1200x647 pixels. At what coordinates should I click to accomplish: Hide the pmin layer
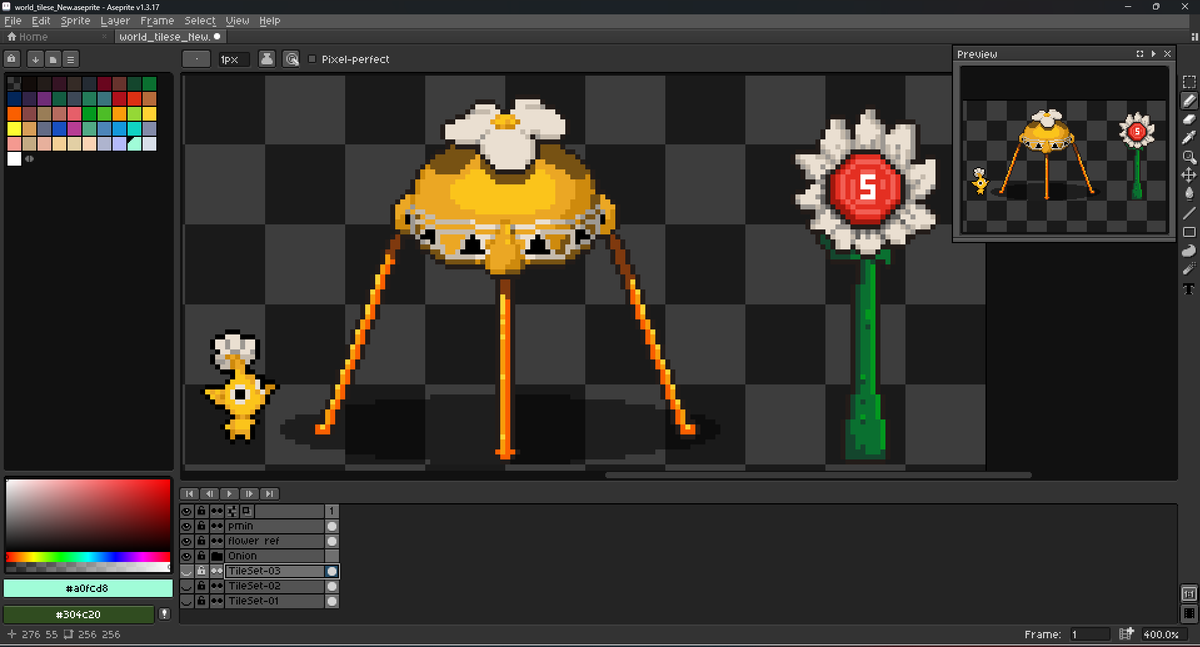point(186,525)
